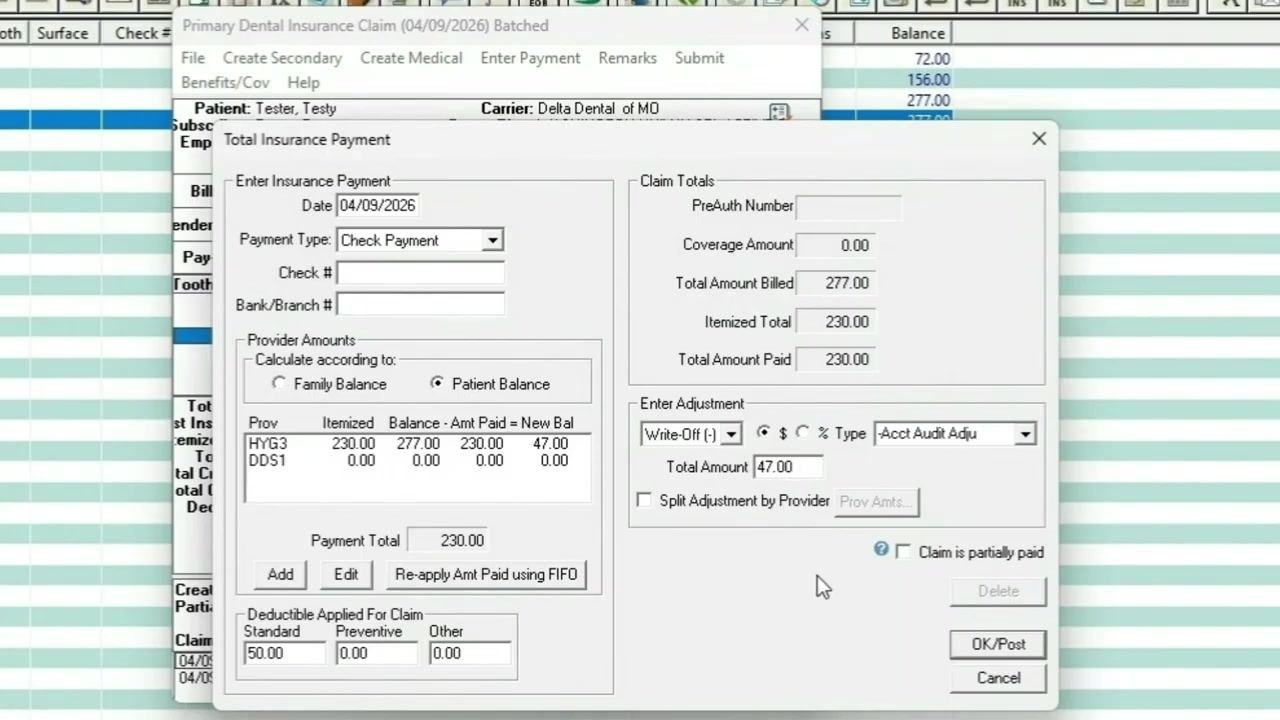Click the Surface column header
This screenshot has height=720, width=1280.
[62, 33]
